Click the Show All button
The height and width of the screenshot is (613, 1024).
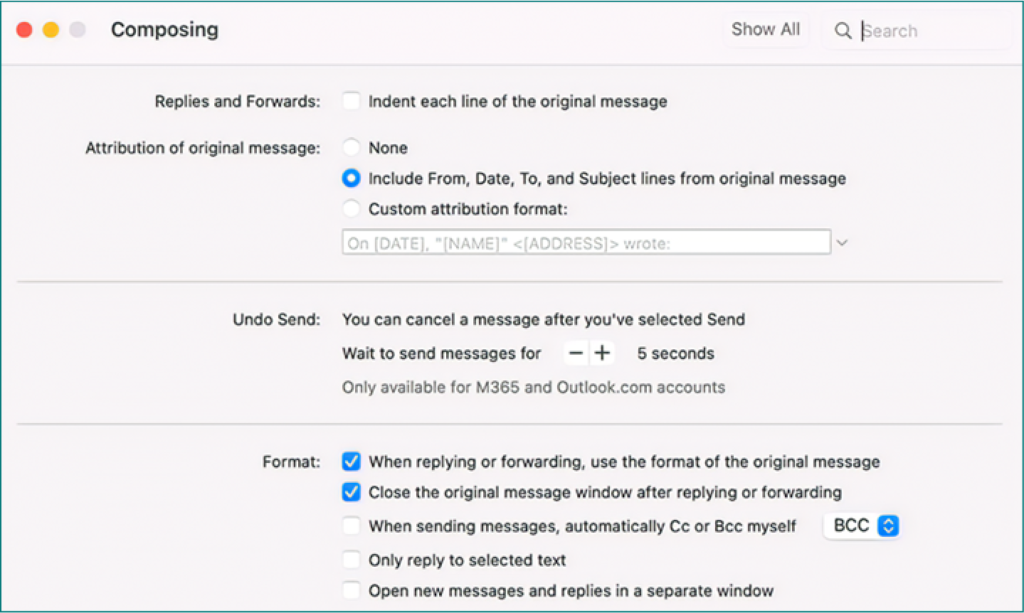coord(766,29)
